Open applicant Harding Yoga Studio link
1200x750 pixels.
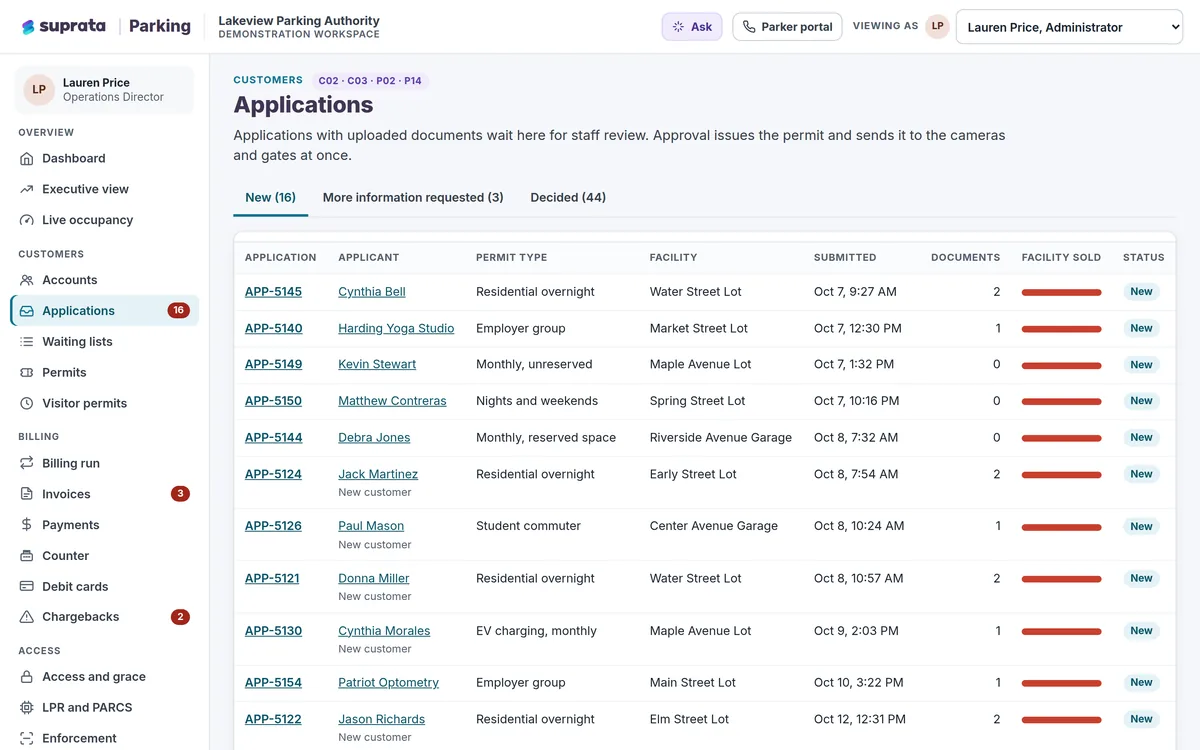coord(396,328)
